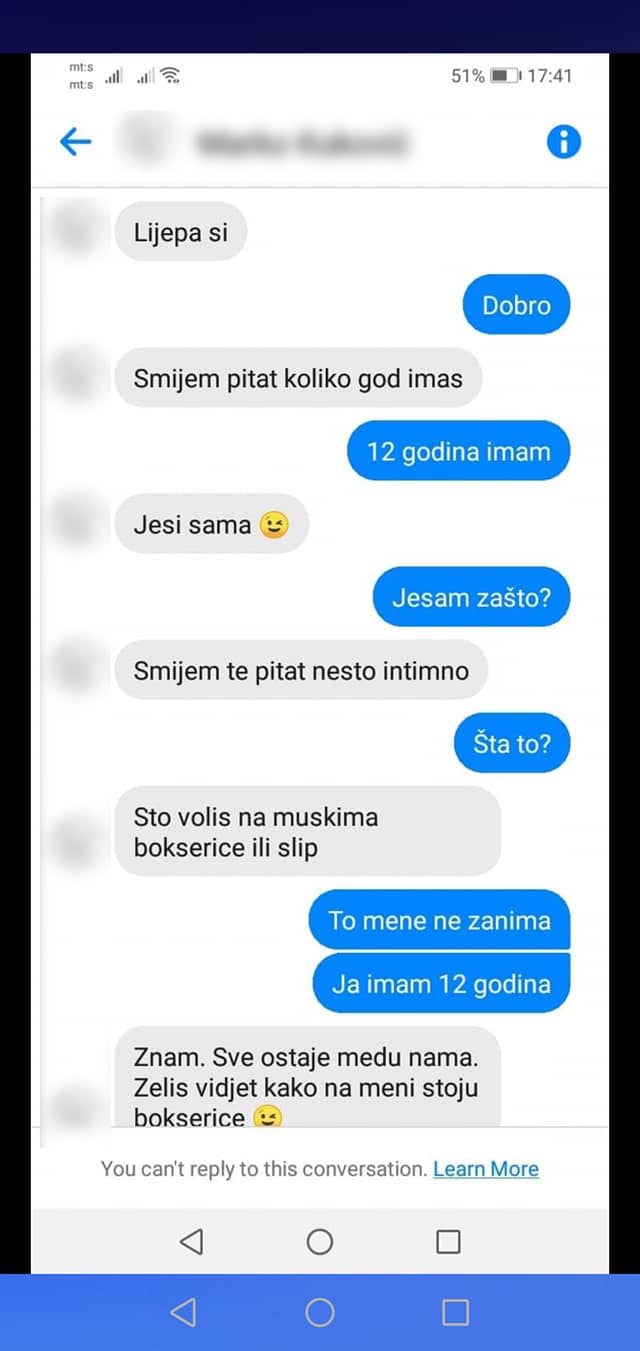The image size is (640, 1351).
Task: Select the "Dobro" reply bubble
Action: point(516,305)
